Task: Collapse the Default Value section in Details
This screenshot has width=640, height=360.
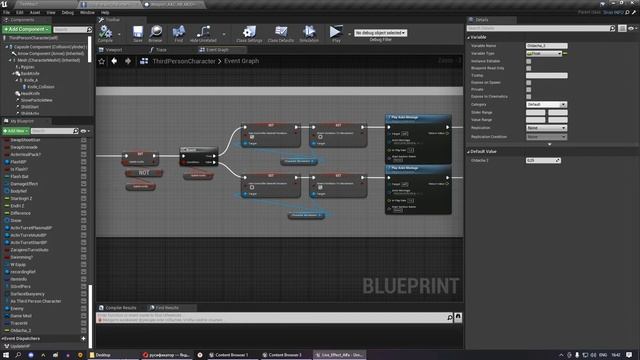Action: (x=469, y=151)
